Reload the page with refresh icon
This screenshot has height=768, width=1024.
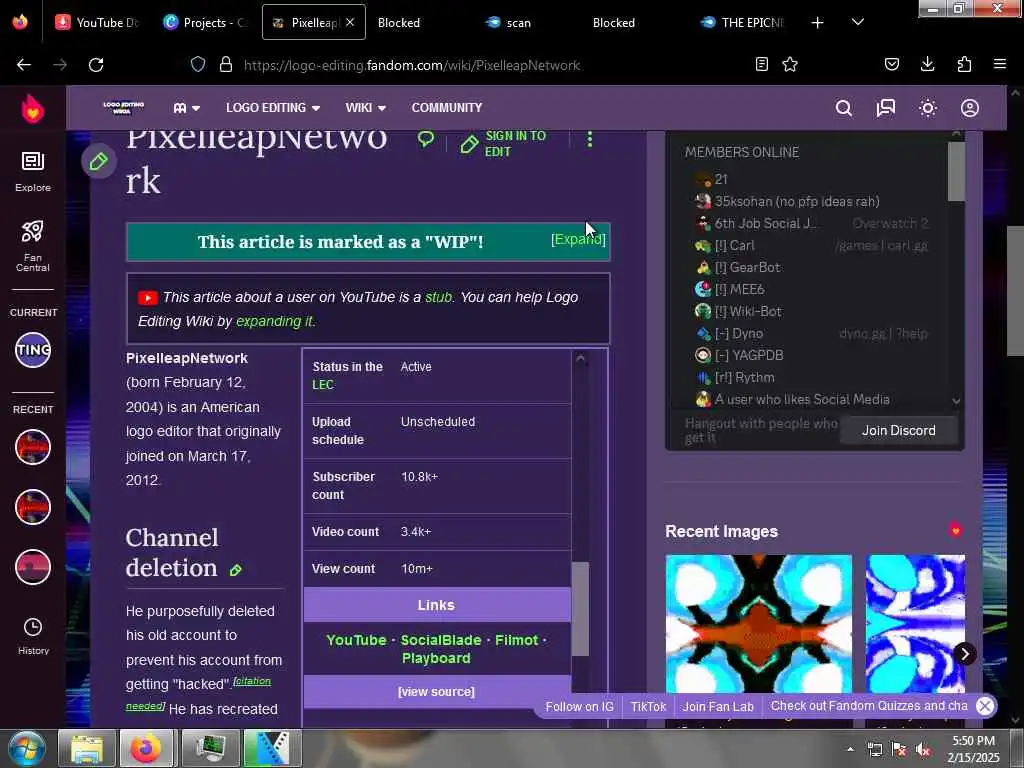(x=96, y=65)
